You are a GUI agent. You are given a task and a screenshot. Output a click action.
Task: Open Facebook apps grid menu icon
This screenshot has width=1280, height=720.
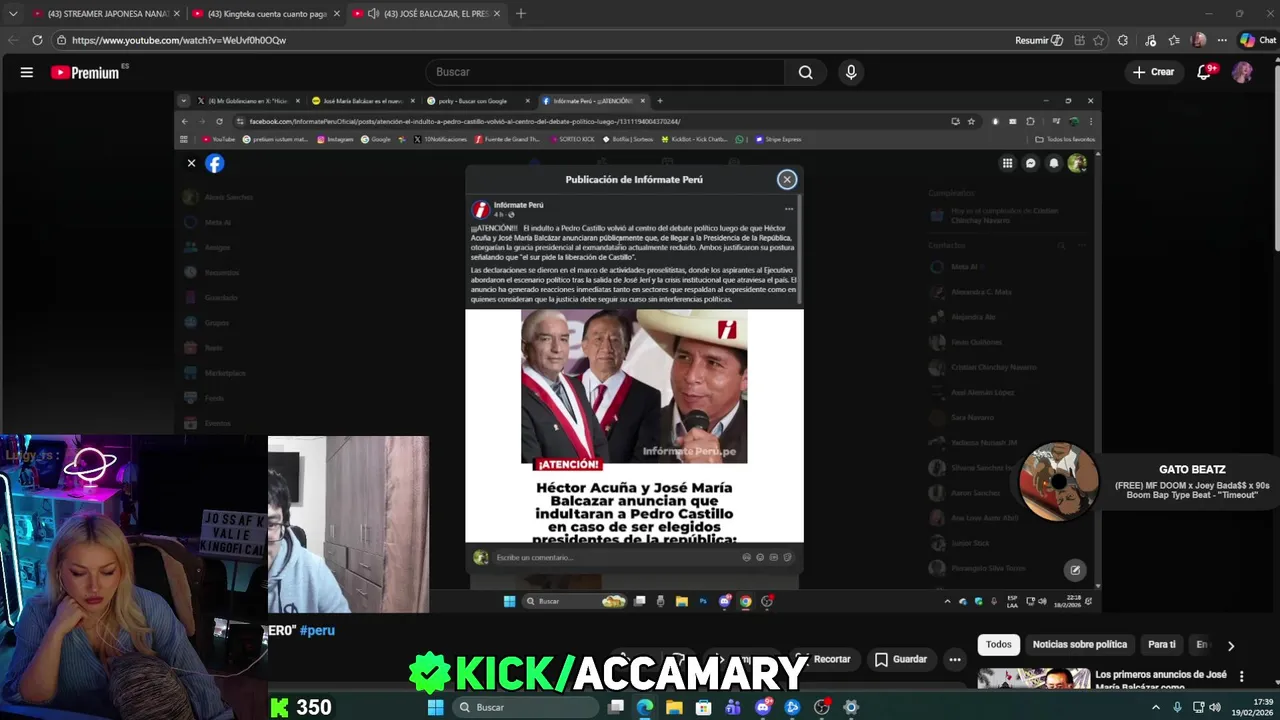(1008, 163)
